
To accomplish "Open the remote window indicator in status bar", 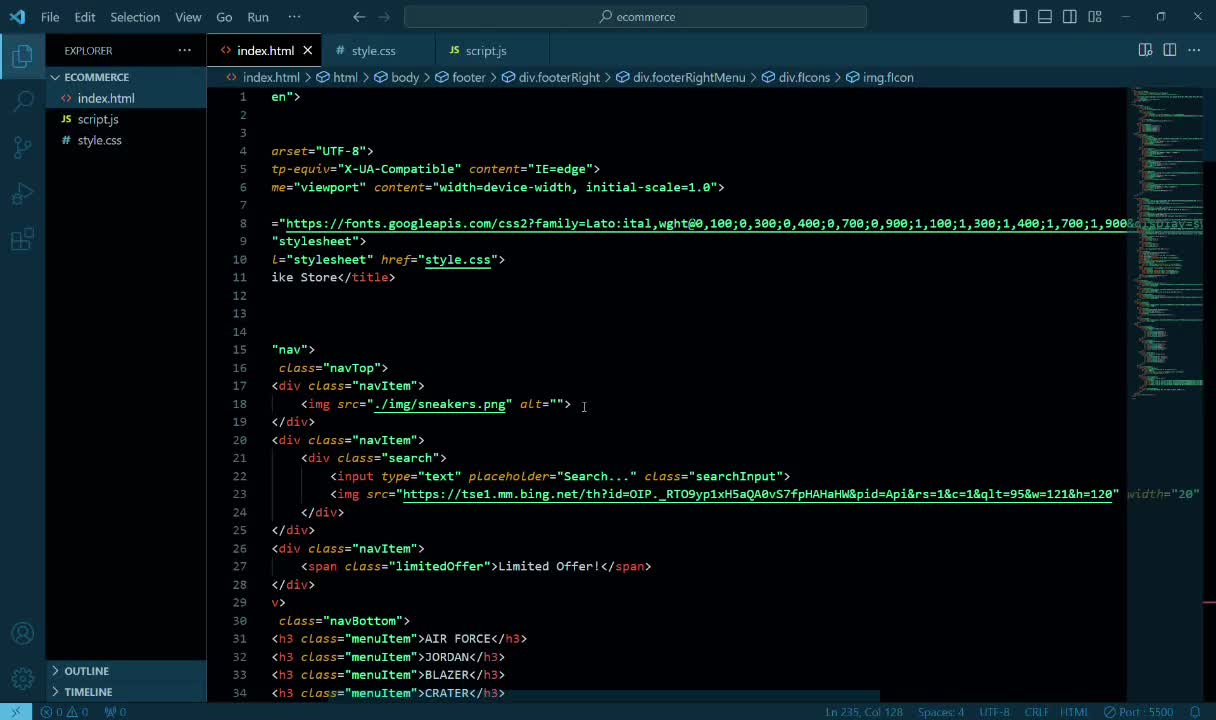I will (15, 712).
